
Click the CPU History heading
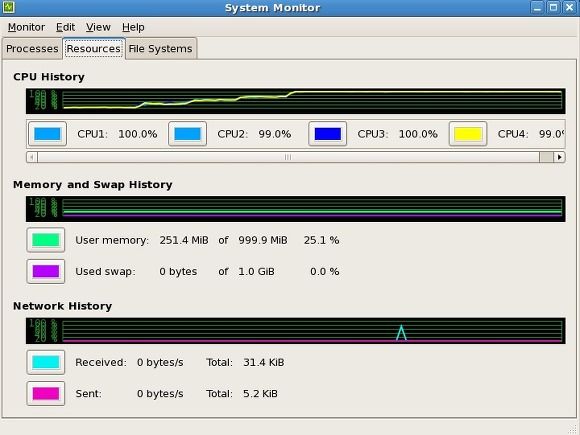coord(49,77)
